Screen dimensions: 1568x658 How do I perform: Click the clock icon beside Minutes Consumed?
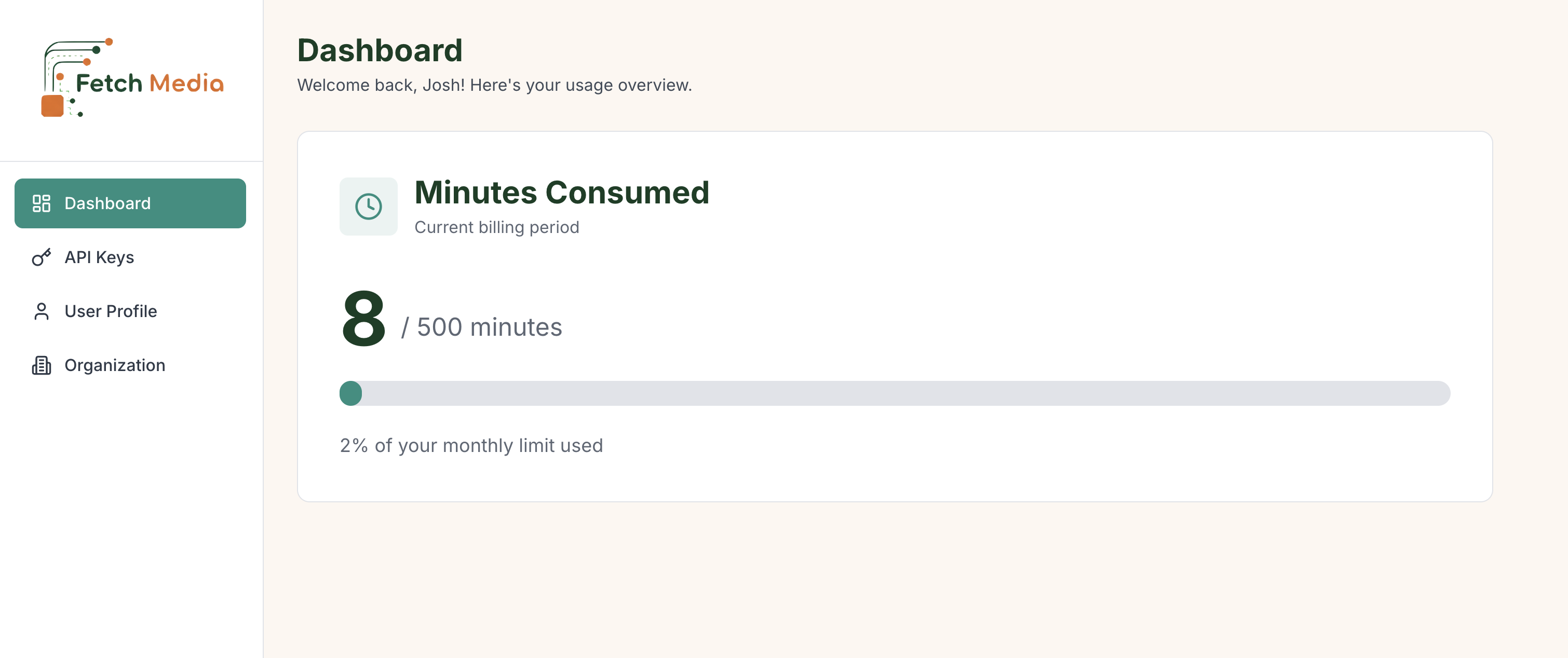tap(368, 207)
